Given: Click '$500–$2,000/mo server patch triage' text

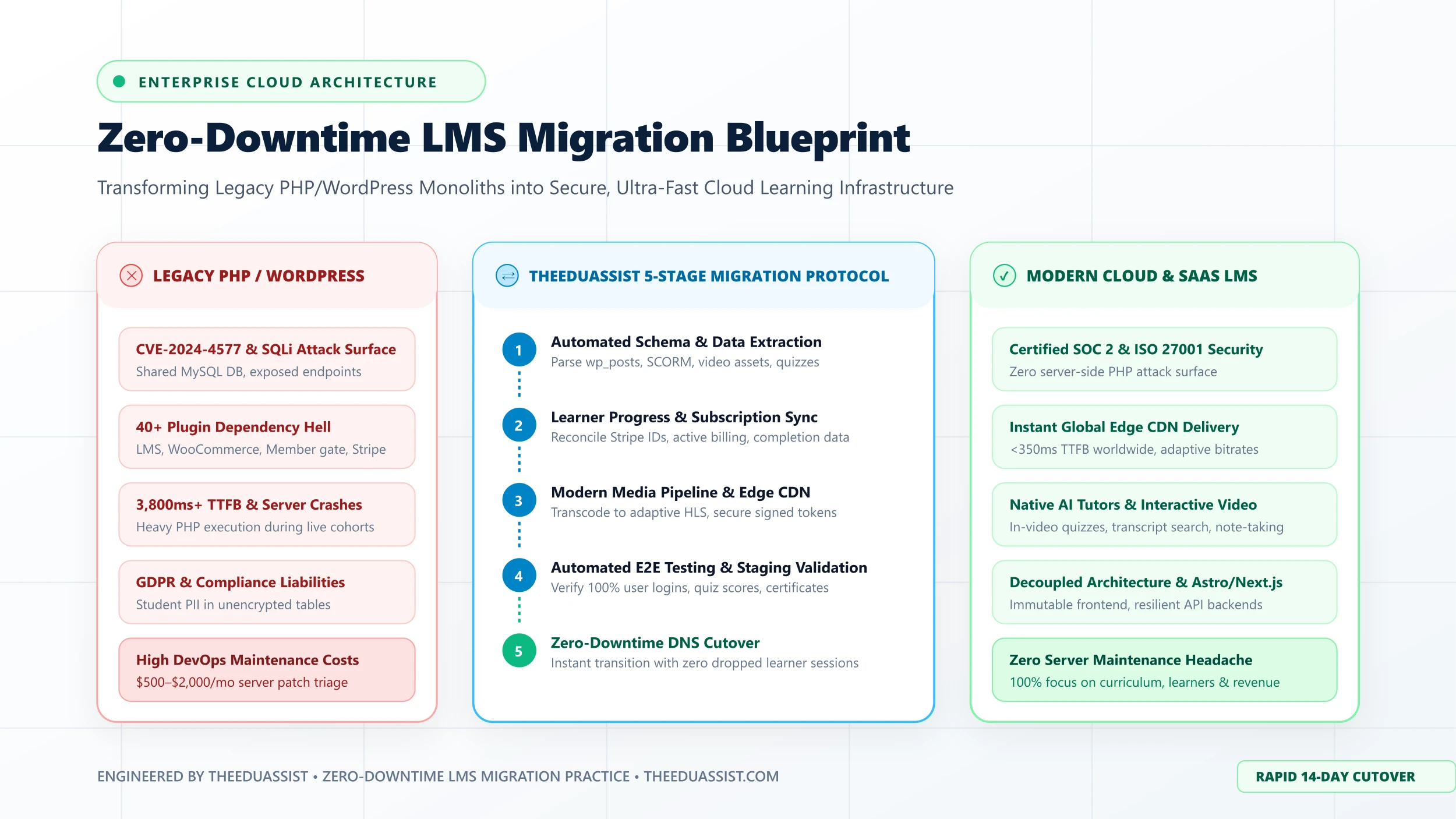Looking at the screenshot, I should (242, 682).
